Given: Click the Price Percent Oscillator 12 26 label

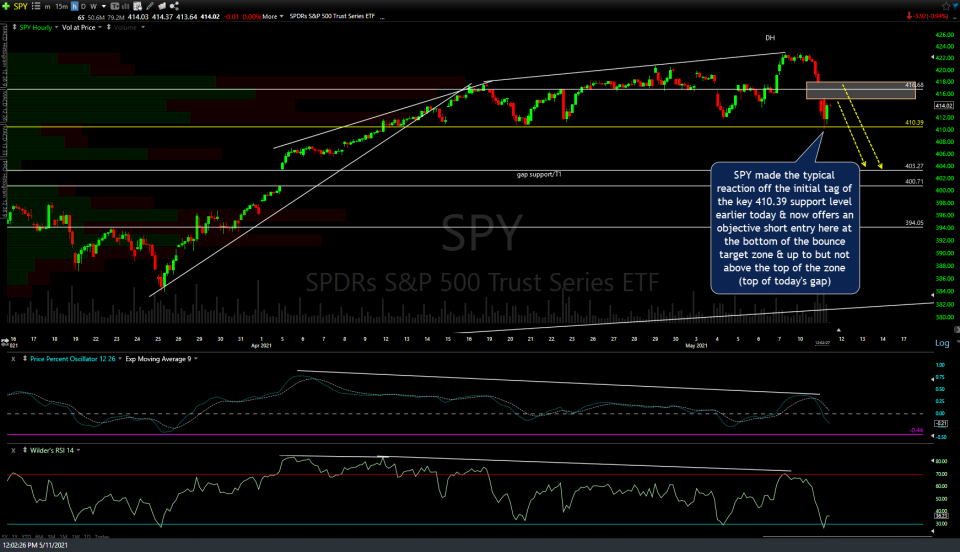Looking at the screenshot, I should [72, 359].
